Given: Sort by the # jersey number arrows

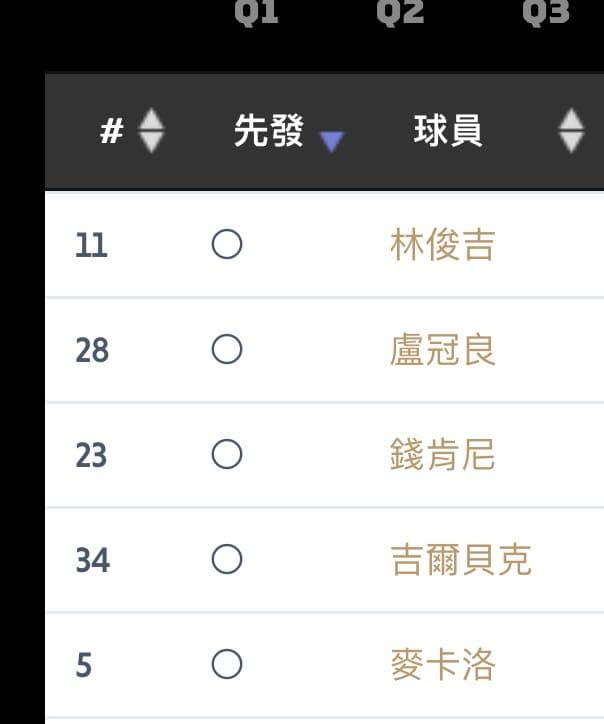Looking at the screenshot, I should [151, 130].
